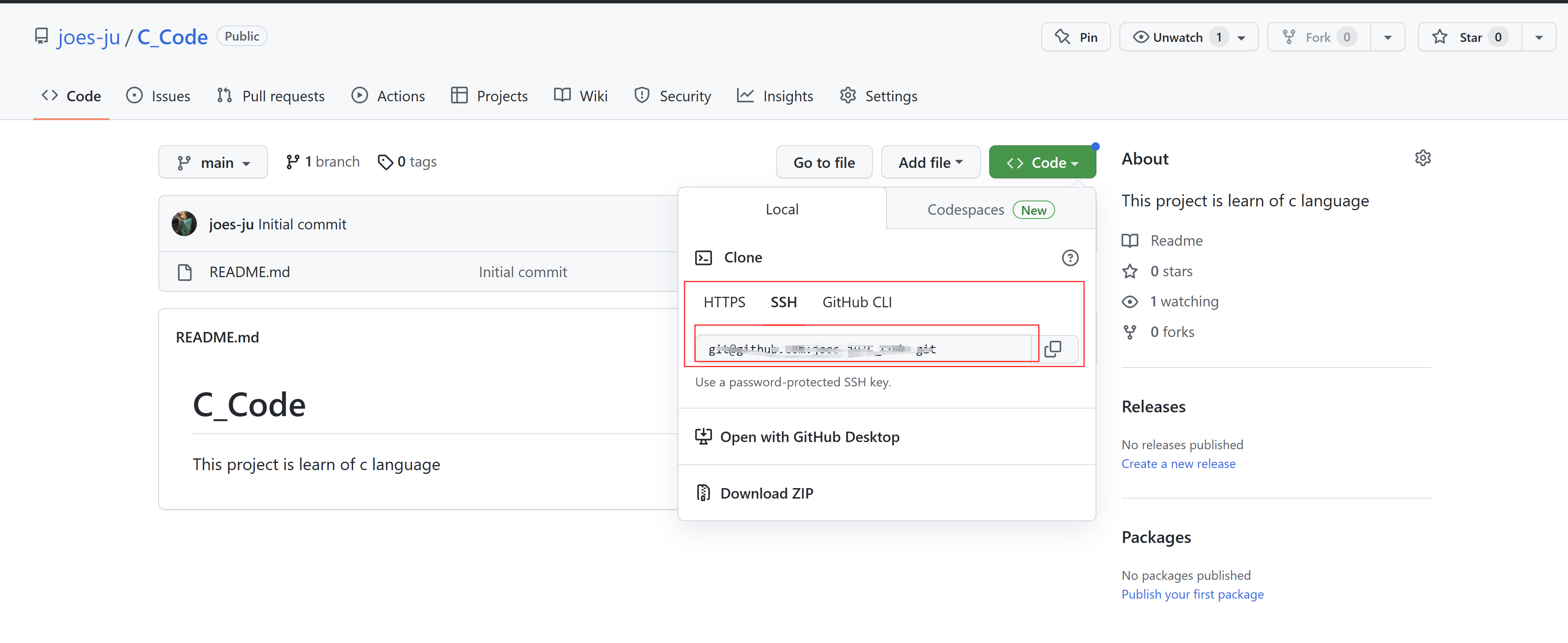Open the Initial commit message in header
Image resolution: width=1568 pixels, height=643 pixels.
click(x=302, y=224)
